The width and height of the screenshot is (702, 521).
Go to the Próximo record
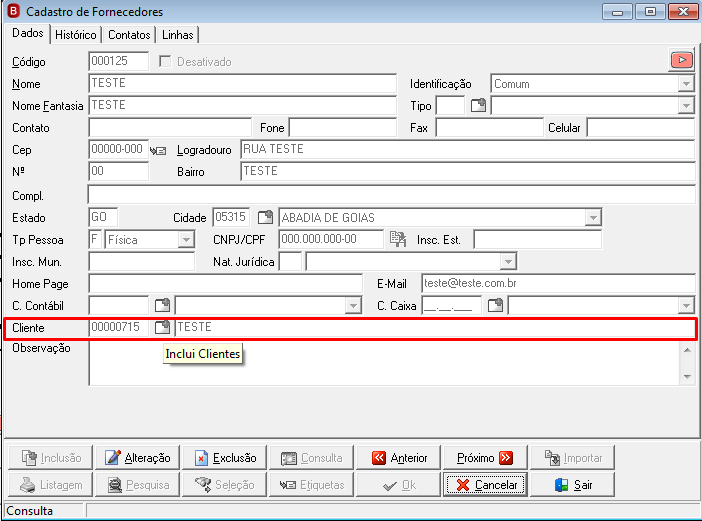point(485,458)
